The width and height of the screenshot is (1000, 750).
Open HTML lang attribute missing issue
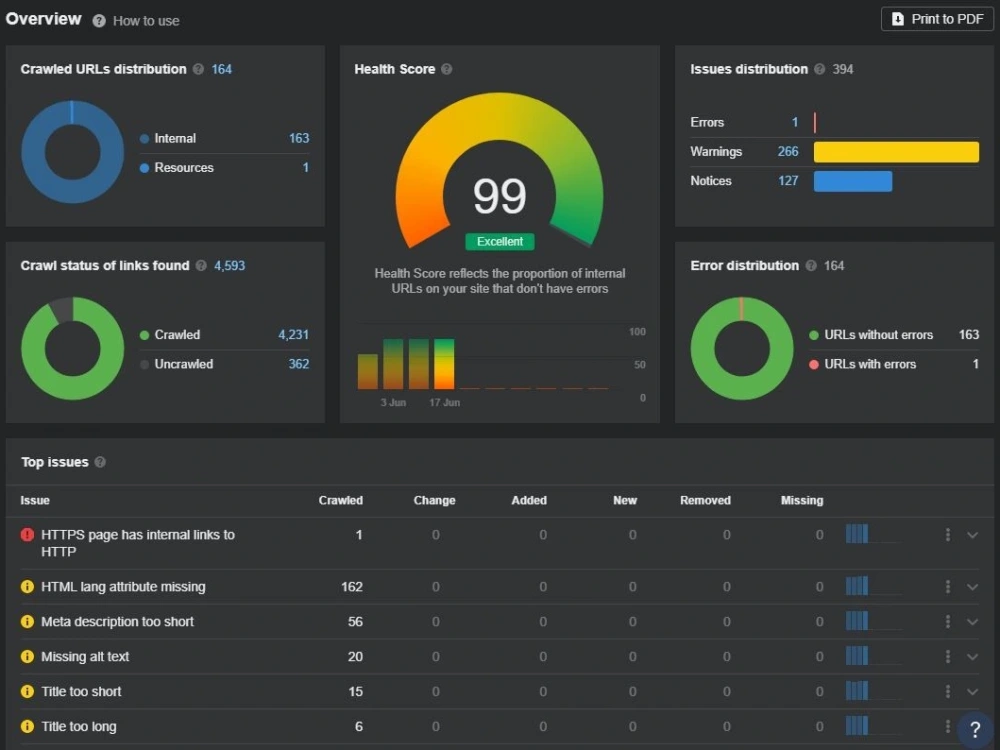point(123,587)
